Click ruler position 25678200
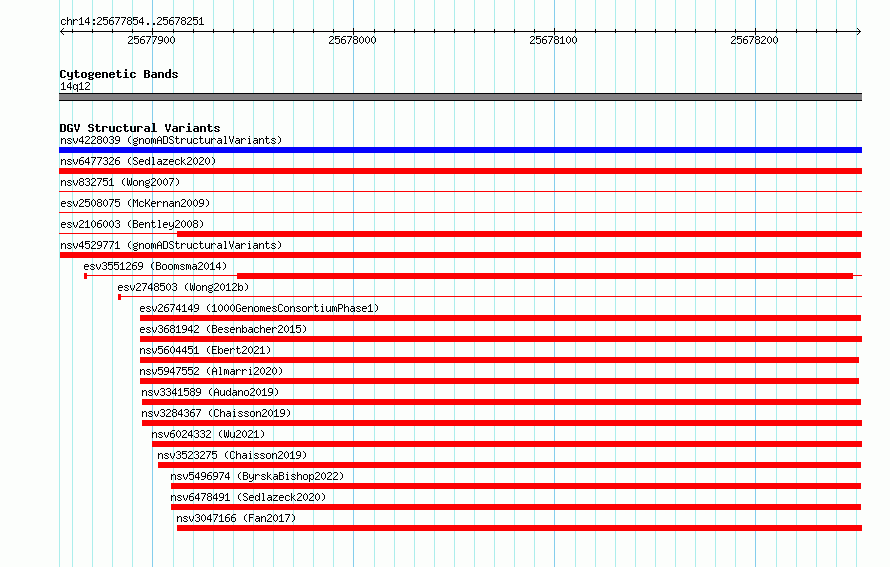 pyautogui.click(x=754, y=40)
